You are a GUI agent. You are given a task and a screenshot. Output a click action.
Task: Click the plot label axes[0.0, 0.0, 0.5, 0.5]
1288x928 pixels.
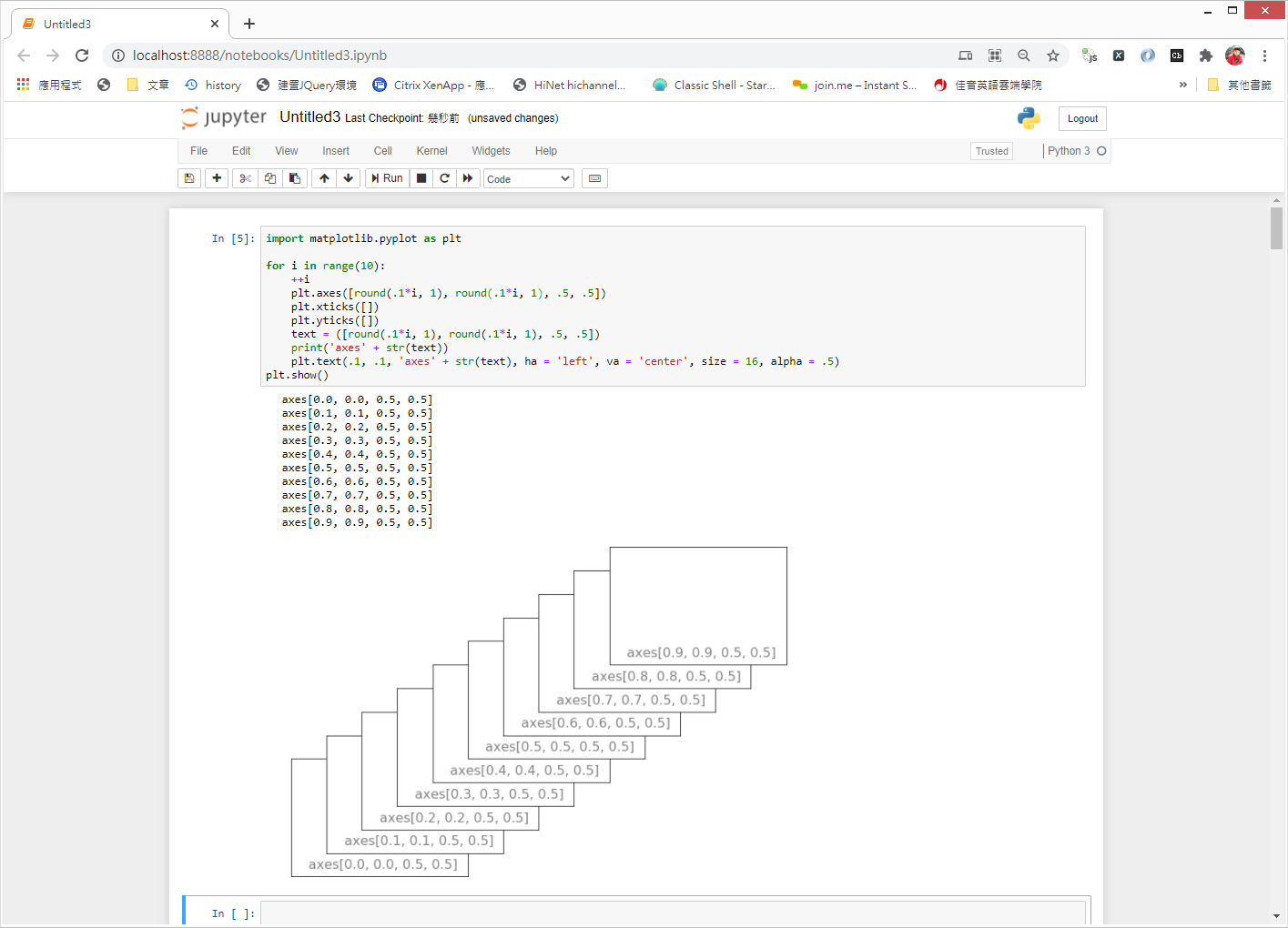click(x=382, y=864)
